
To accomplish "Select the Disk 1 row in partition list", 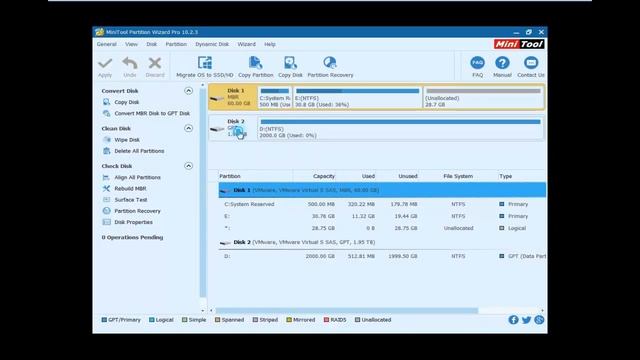I will (382, 190).
